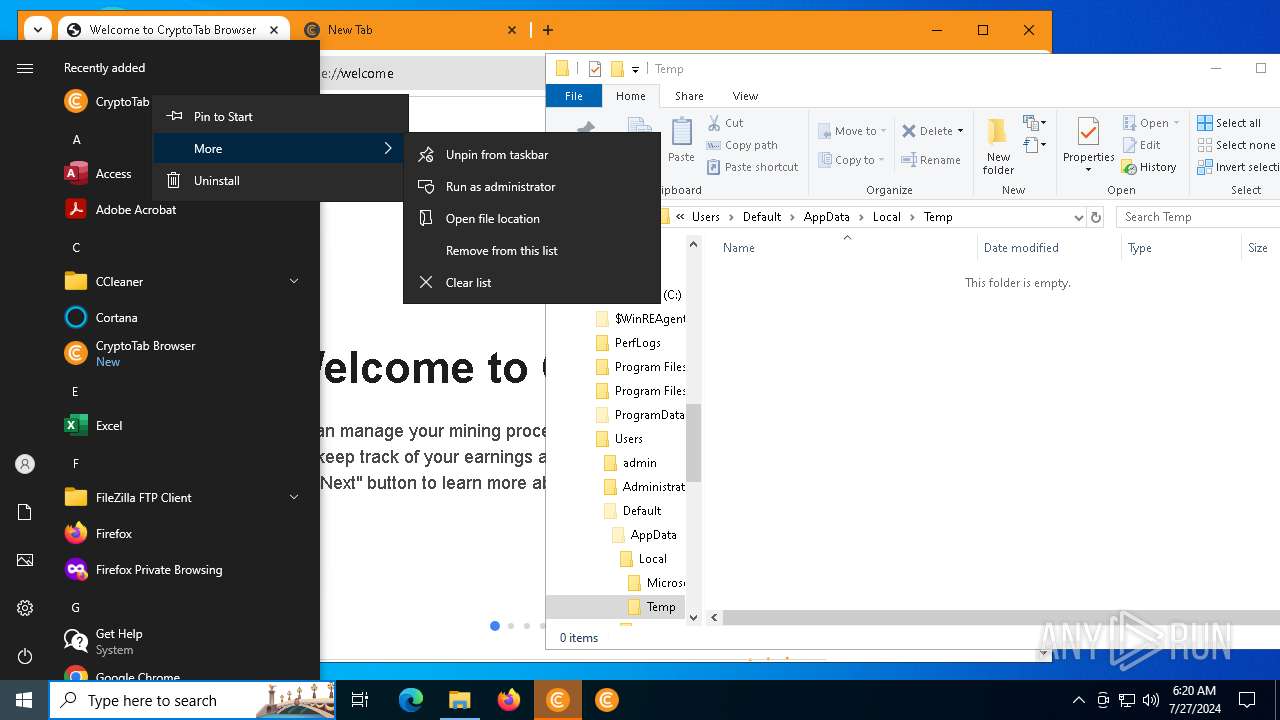Open File Explorer from the taskbar

(x=459, y=700)
